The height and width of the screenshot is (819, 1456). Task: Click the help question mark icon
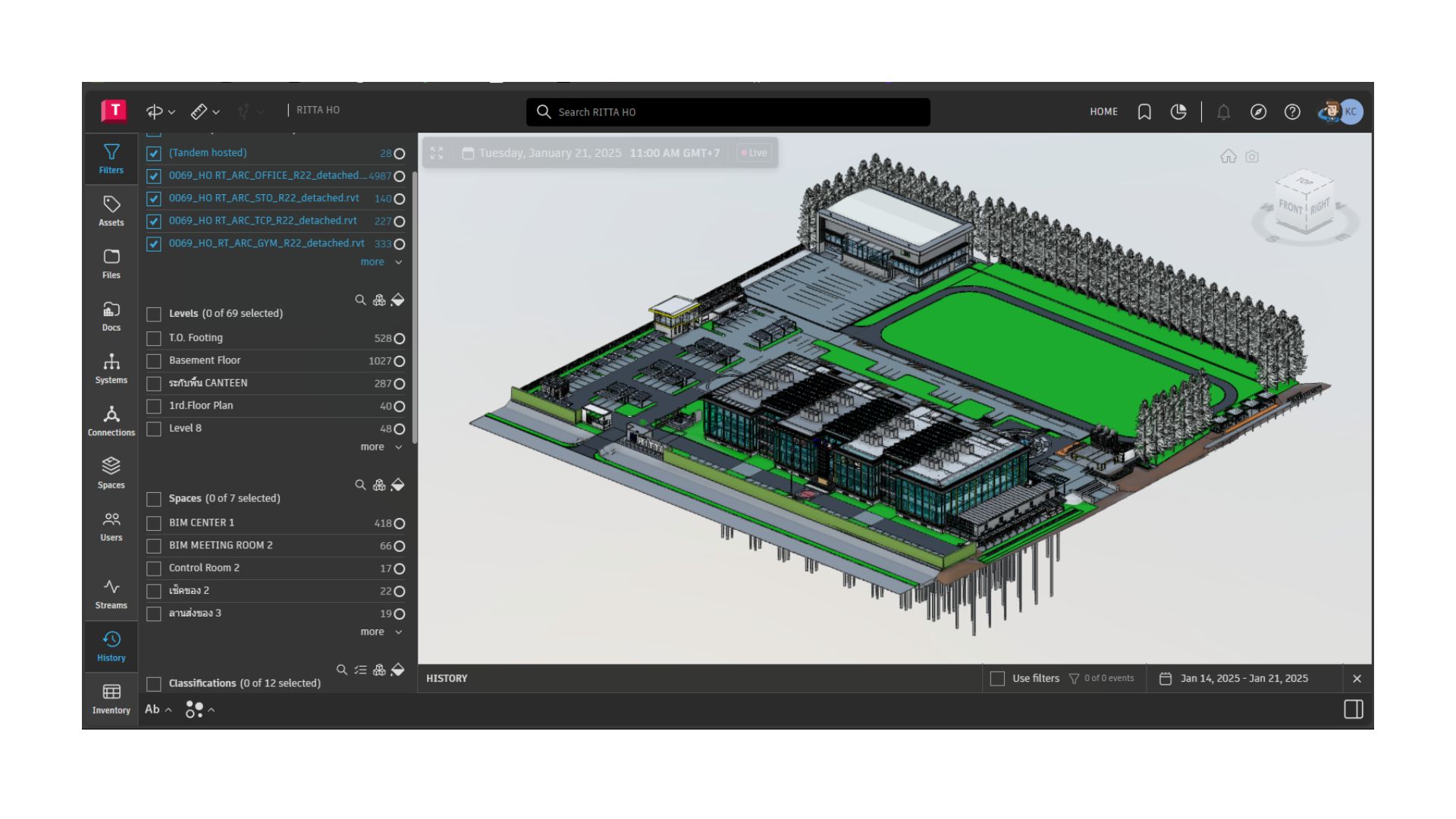coord(1292,112)
